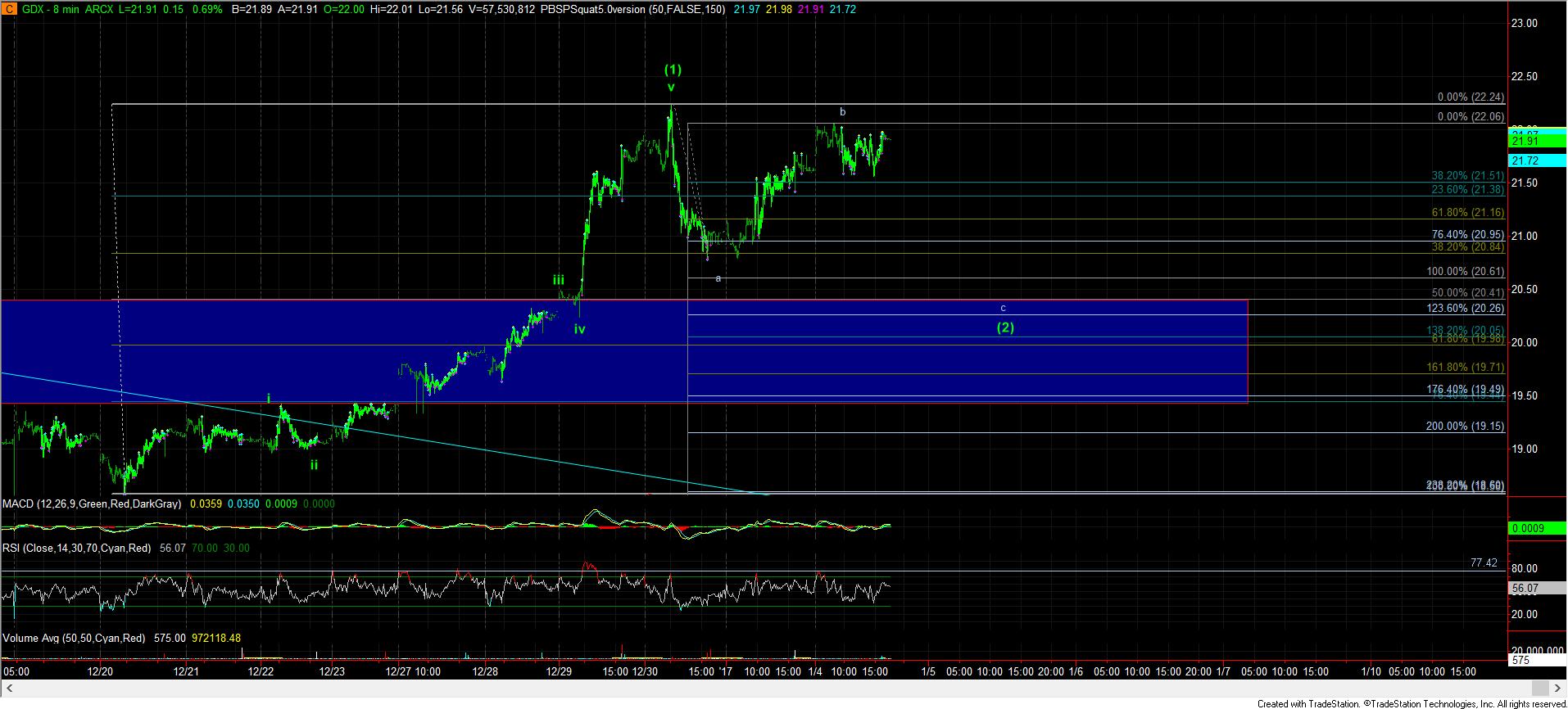The width and height of the screenshot is (1568, 709).
Task: Click the 23.00 price axis label
Action: click(x=1525, y=23)
